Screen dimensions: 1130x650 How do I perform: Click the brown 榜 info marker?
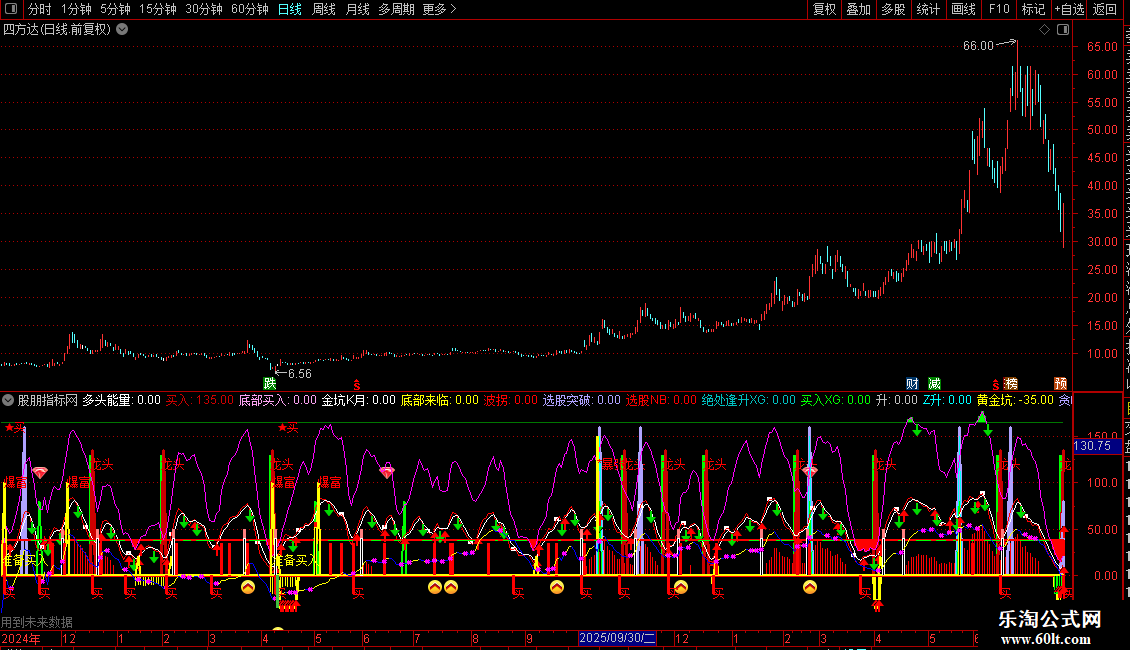(1011, 383)
